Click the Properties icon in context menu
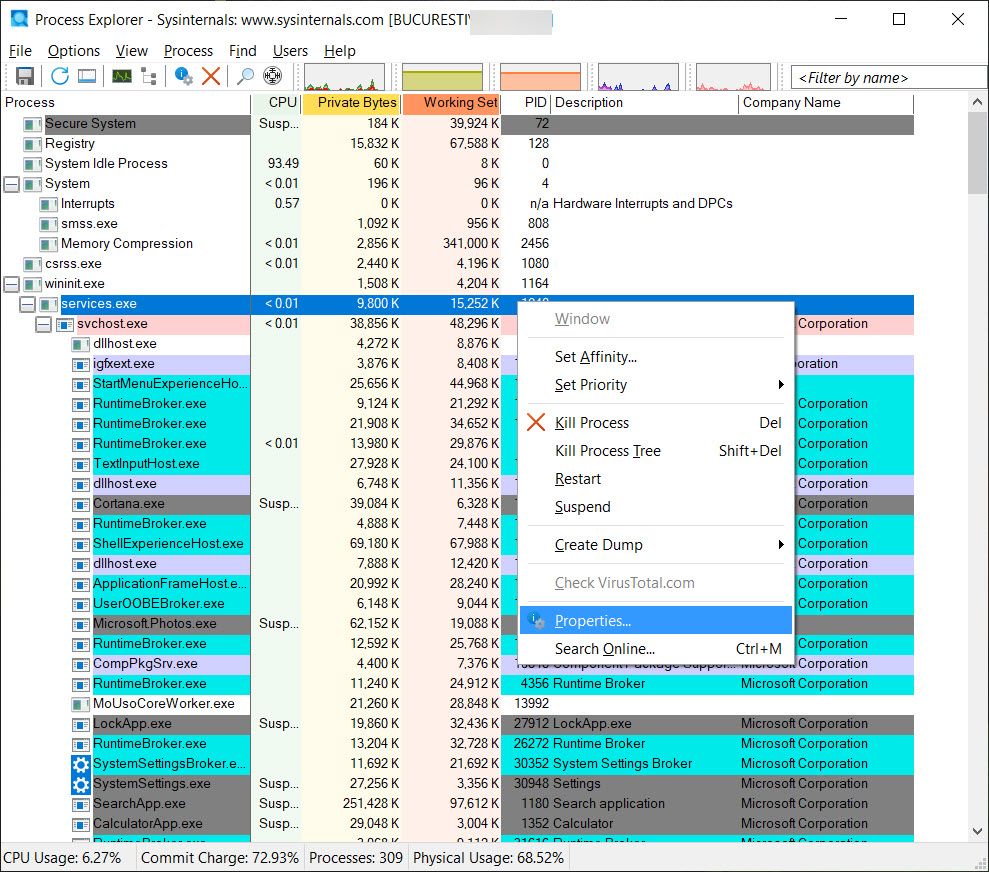The image size is (989, 872). (x=536, y=621)
